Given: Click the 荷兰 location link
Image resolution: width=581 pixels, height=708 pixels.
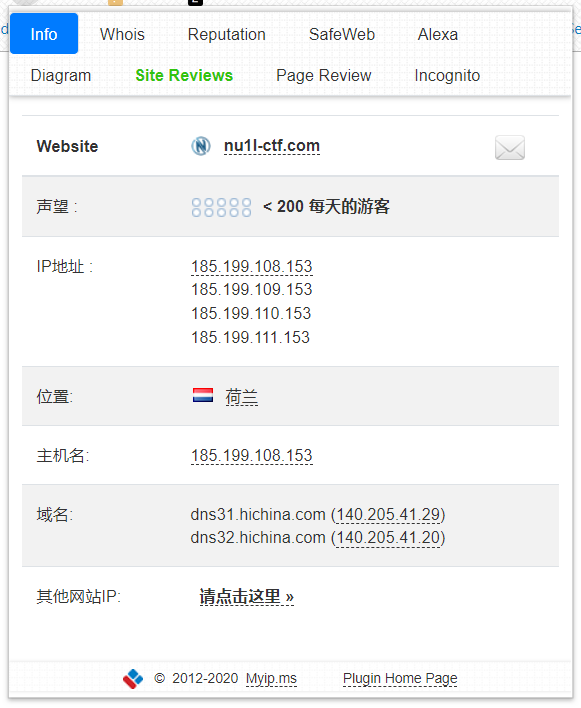Looking at the screenshot, I should 242,397.
